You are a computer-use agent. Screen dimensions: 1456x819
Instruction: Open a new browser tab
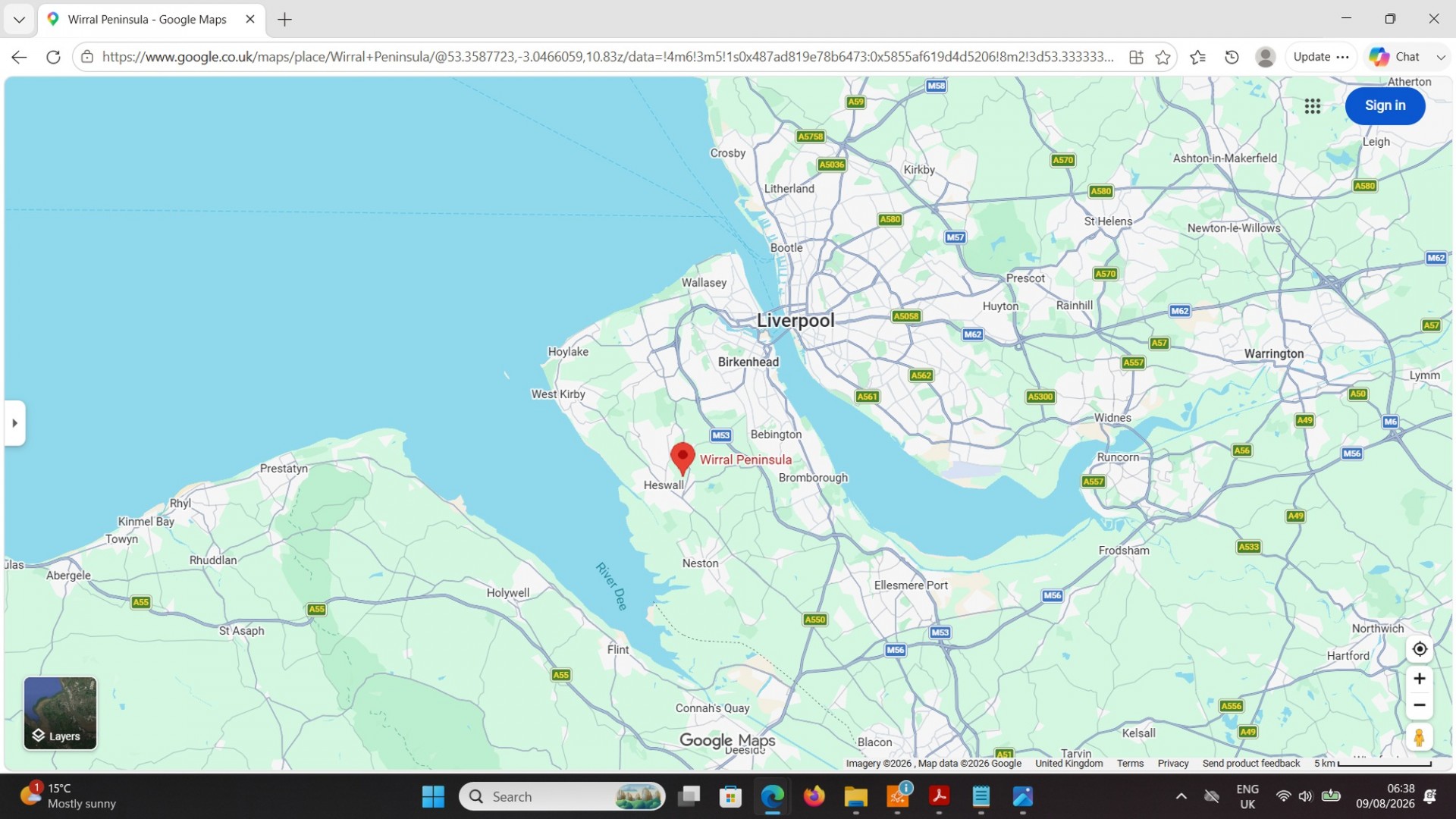pyautogui.click(x=284, y=20)
